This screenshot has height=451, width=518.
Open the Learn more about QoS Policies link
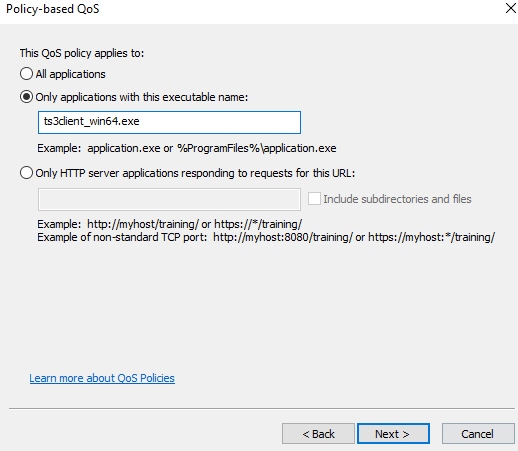coord(102,378)
